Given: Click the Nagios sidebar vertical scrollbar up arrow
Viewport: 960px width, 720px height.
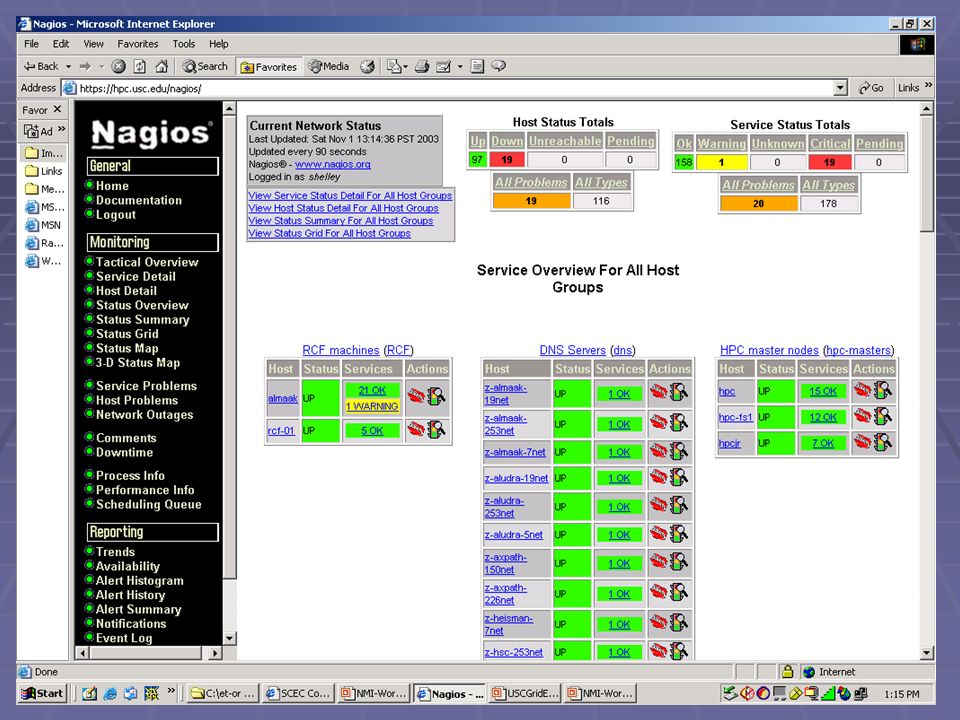Looking at the screenshot, I should (x=229, y=109).
